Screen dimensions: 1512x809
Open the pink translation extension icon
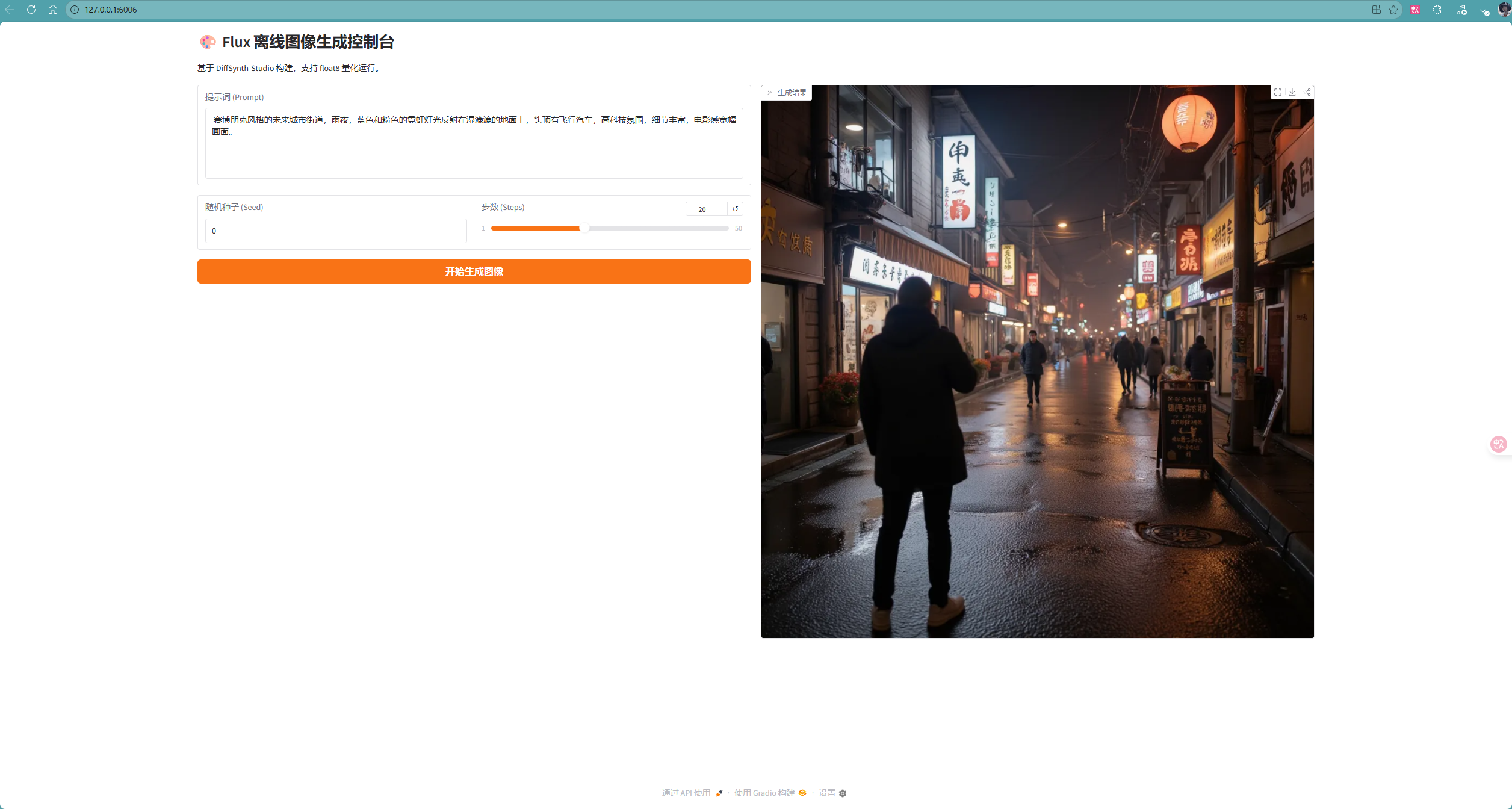(x=1415, y=10)
